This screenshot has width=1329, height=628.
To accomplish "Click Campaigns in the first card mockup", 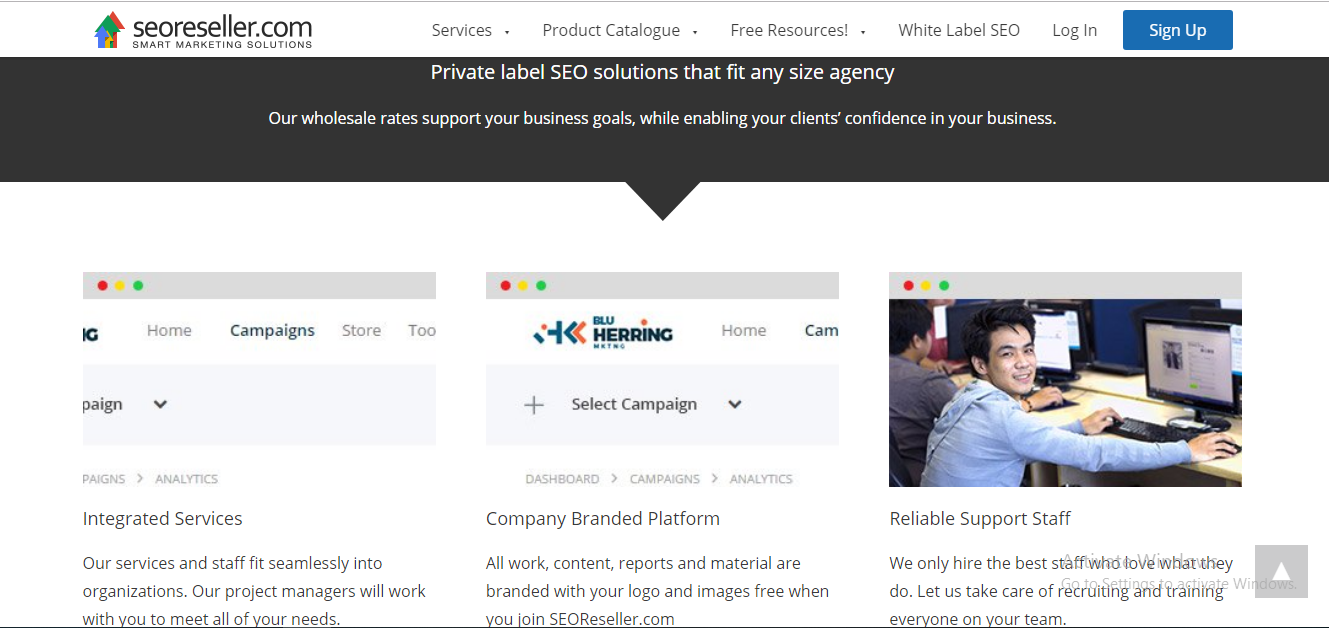I will click(272, 330).
